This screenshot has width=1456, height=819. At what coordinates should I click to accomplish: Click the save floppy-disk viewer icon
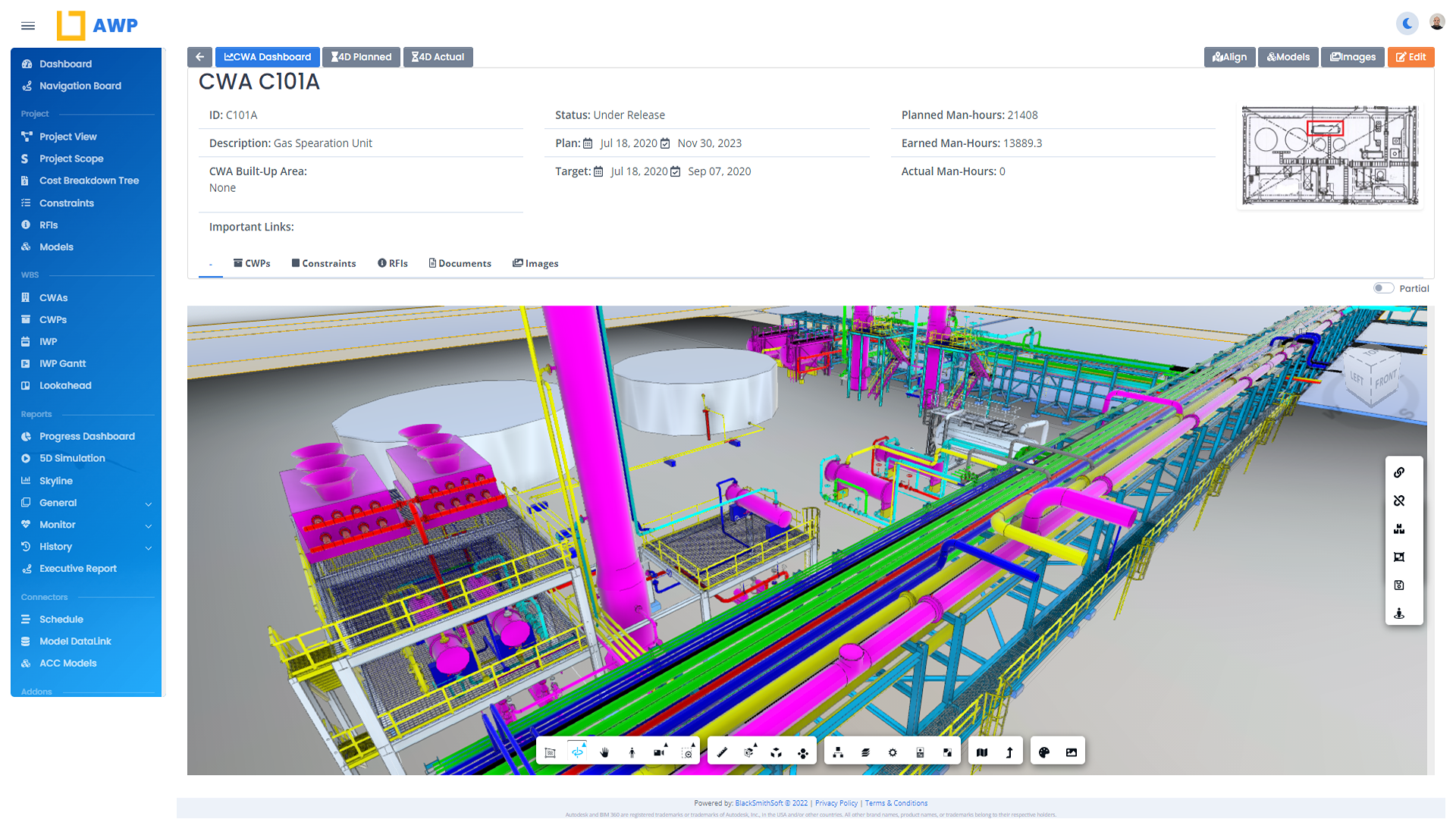1399,585
